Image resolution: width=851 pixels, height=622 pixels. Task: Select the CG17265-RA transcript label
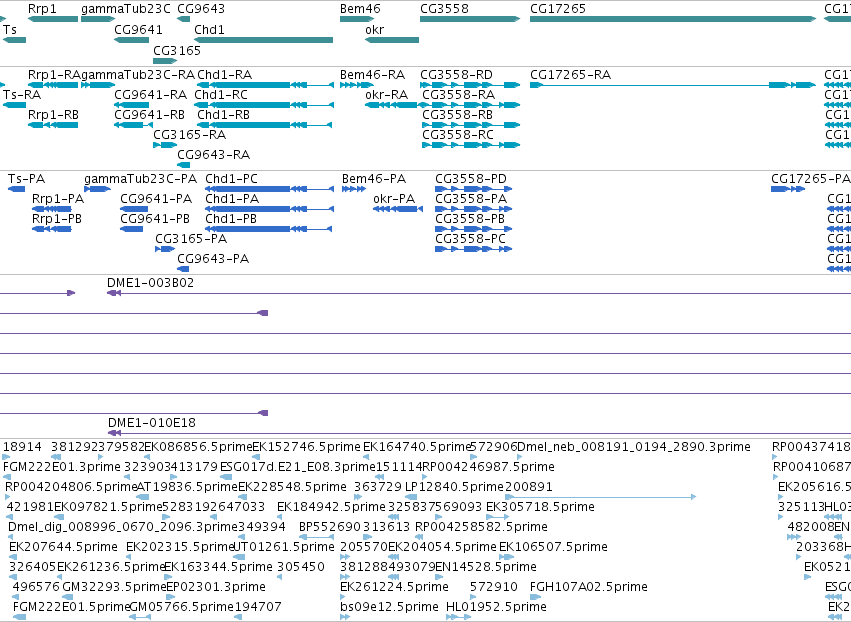point(570,74)
